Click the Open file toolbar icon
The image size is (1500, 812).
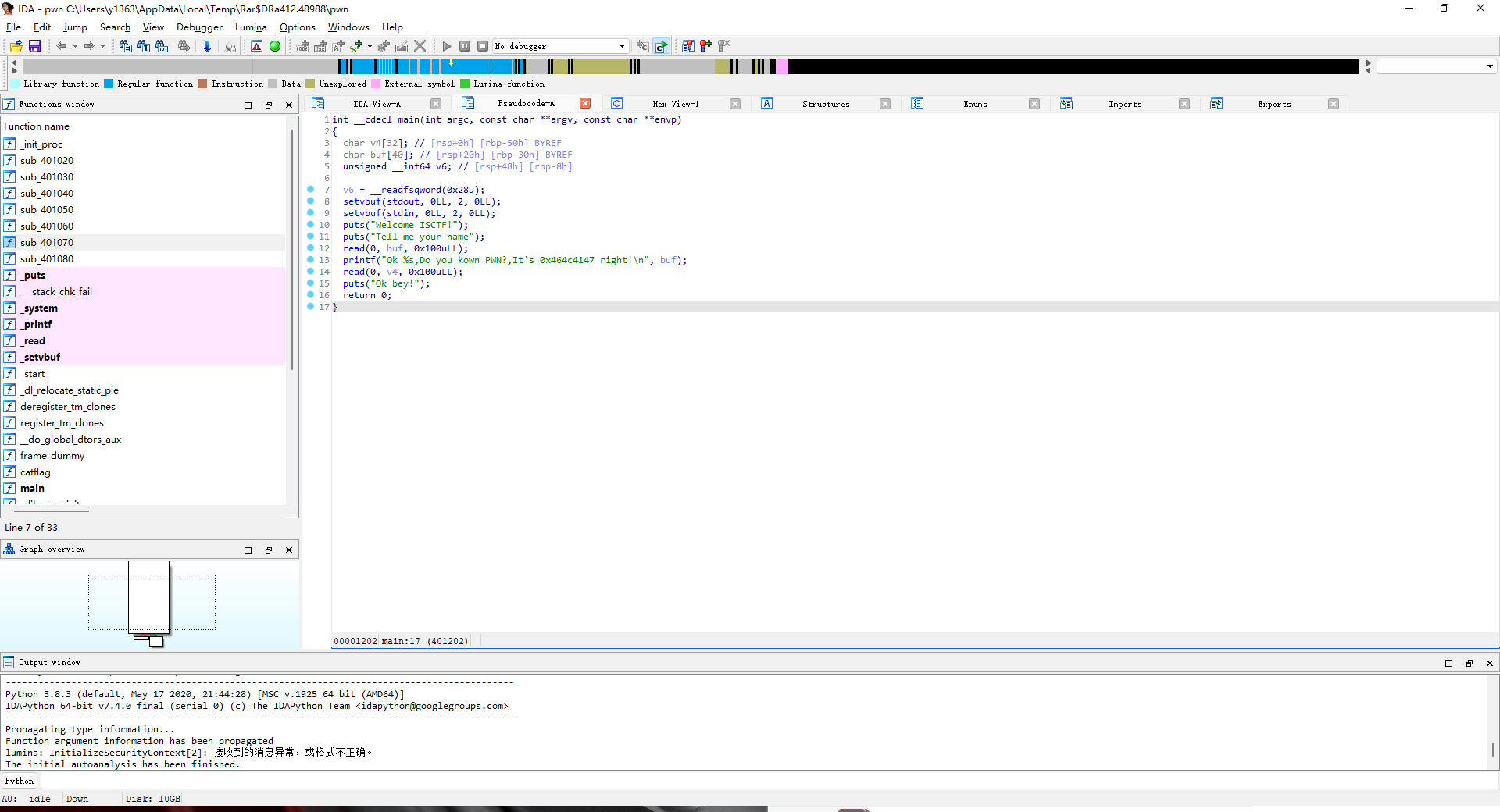click(16, 46)
